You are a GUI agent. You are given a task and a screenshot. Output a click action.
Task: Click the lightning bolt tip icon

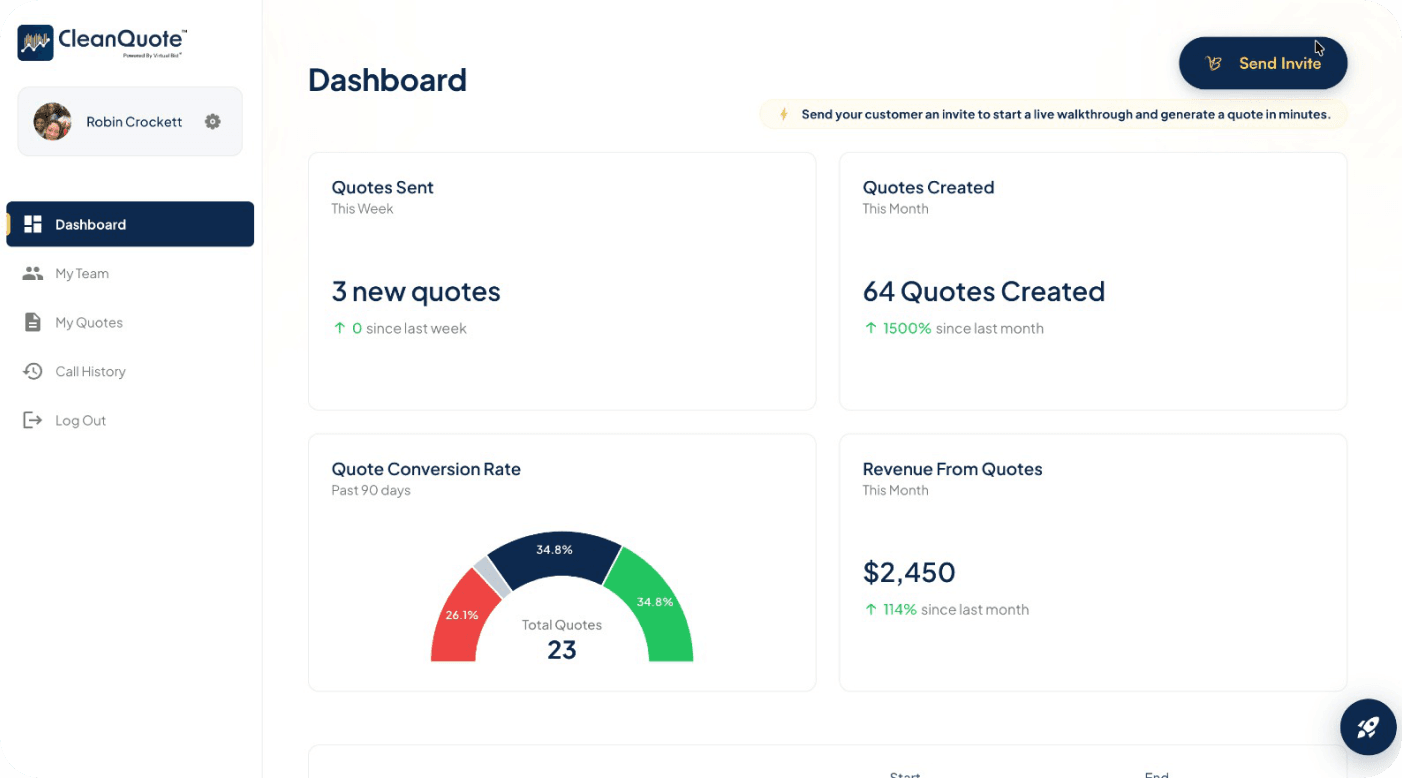pos(784,114)
